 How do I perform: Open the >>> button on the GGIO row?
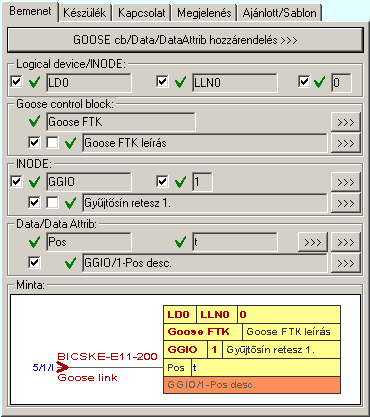point(346,182)
